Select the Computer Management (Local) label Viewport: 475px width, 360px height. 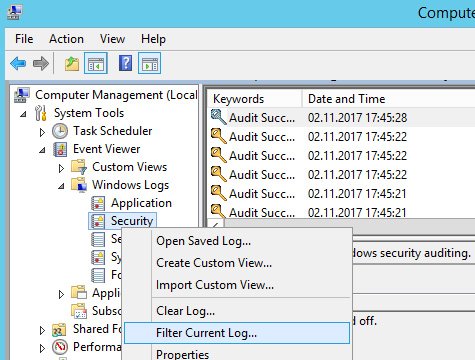[116, 95]
